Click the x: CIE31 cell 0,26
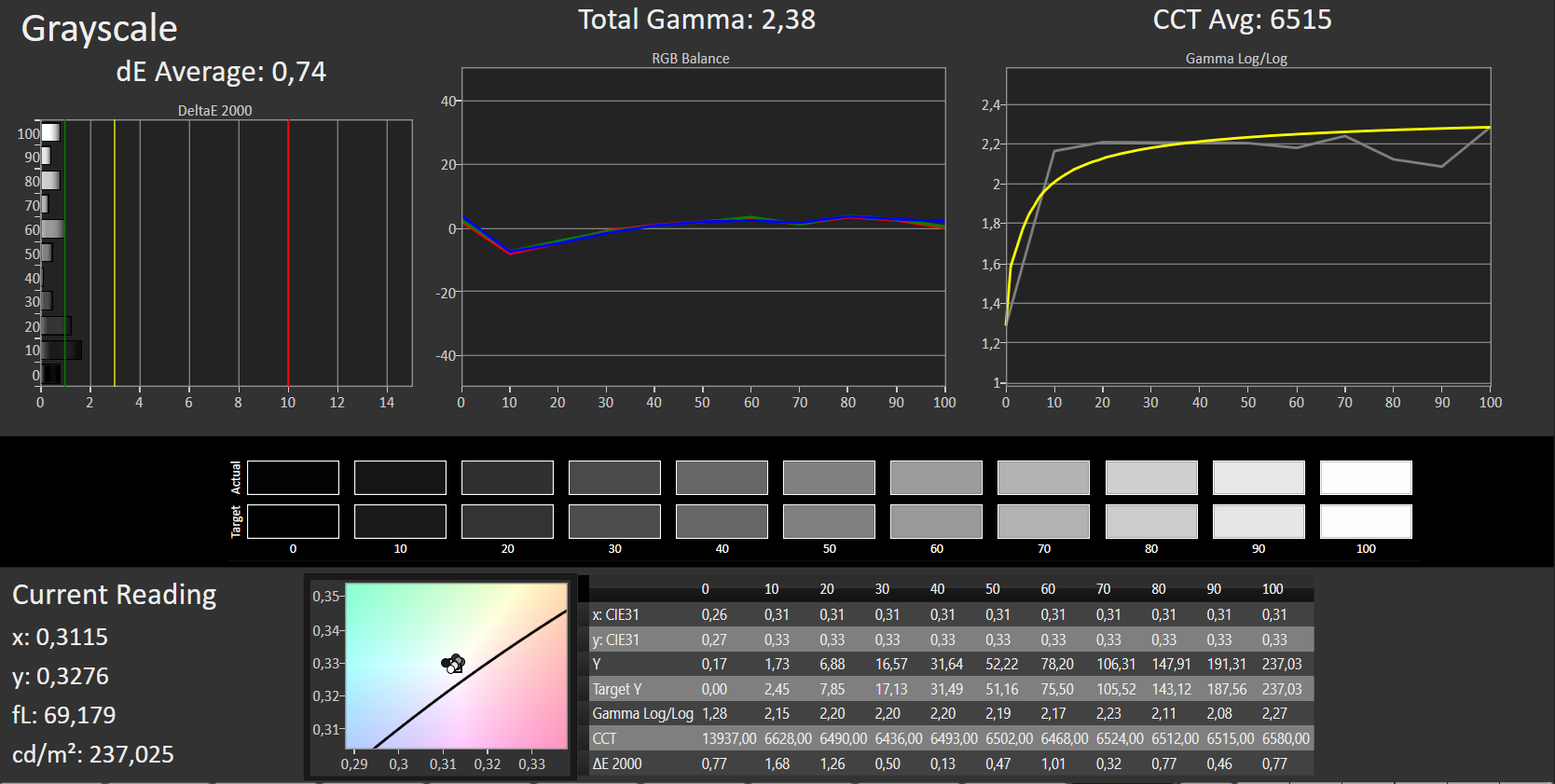 pos(714,614)
